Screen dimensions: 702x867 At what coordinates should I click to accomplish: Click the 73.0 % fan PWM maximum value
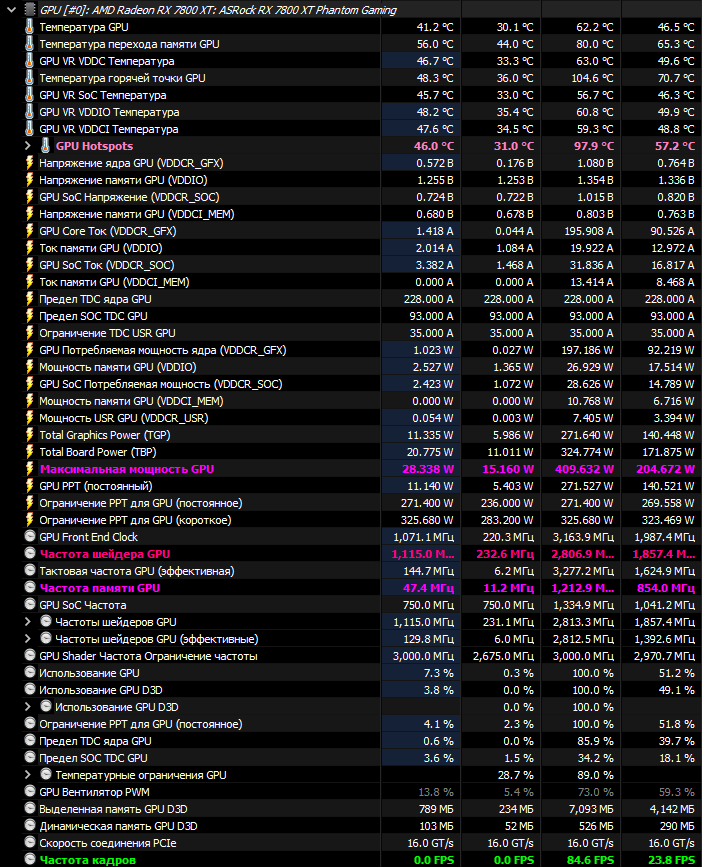(x=595, y=792)
